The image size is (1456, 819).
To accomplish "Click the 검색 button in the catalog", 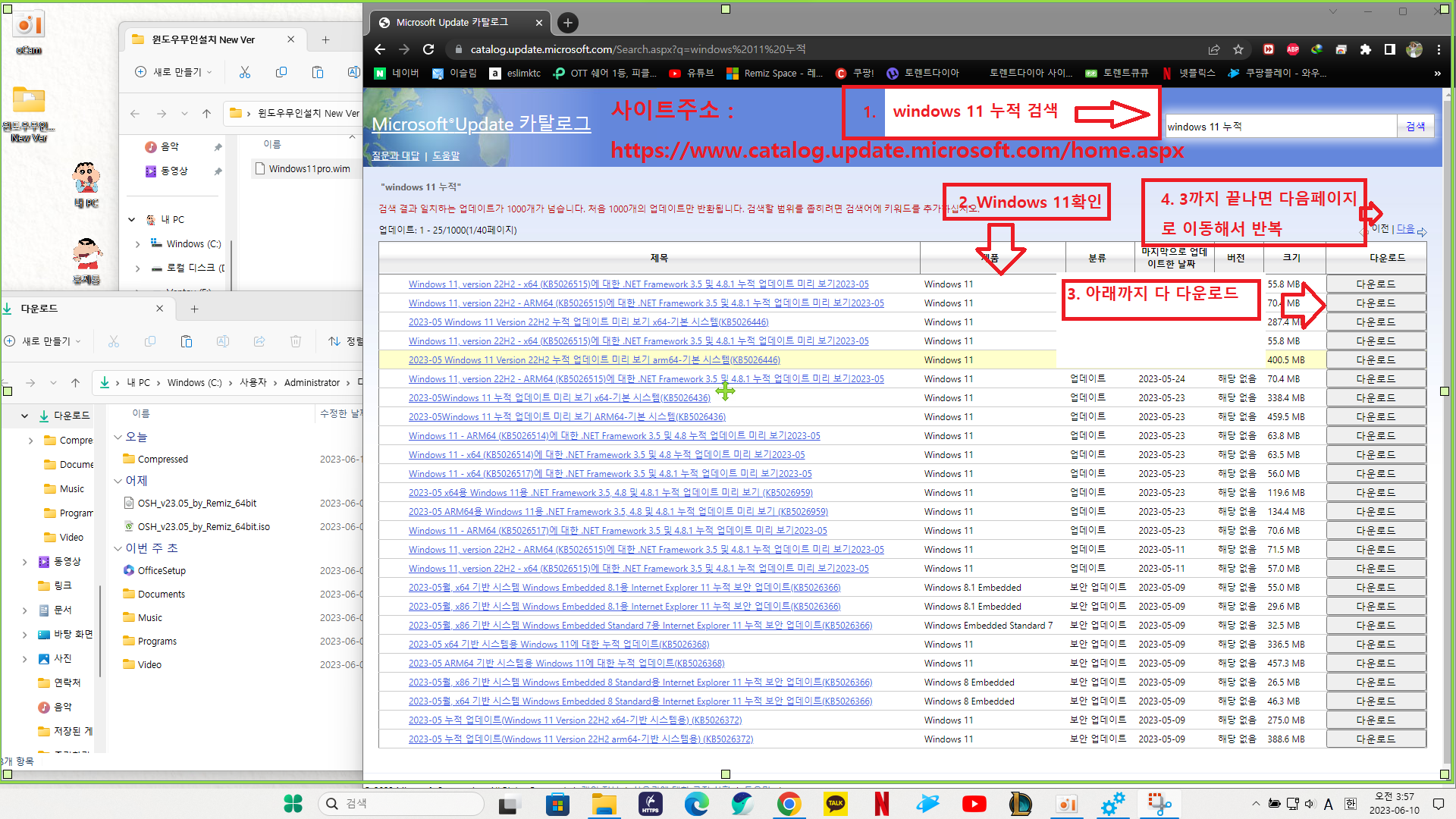I will (1416, 127).
